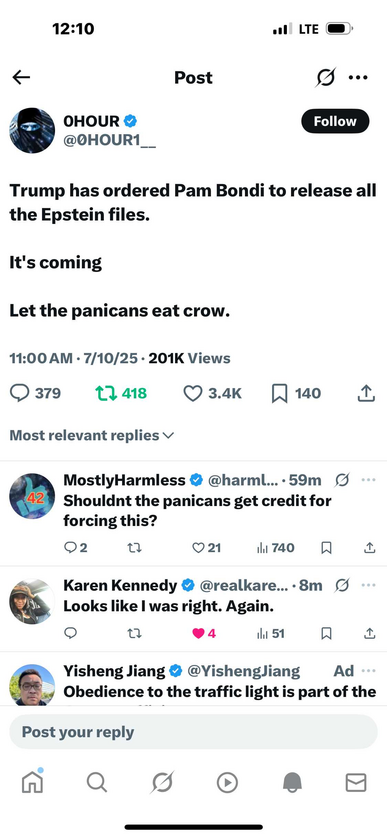Open Grok icon in Post header
This screenshot has height=838, width=387.
[325, 77]
